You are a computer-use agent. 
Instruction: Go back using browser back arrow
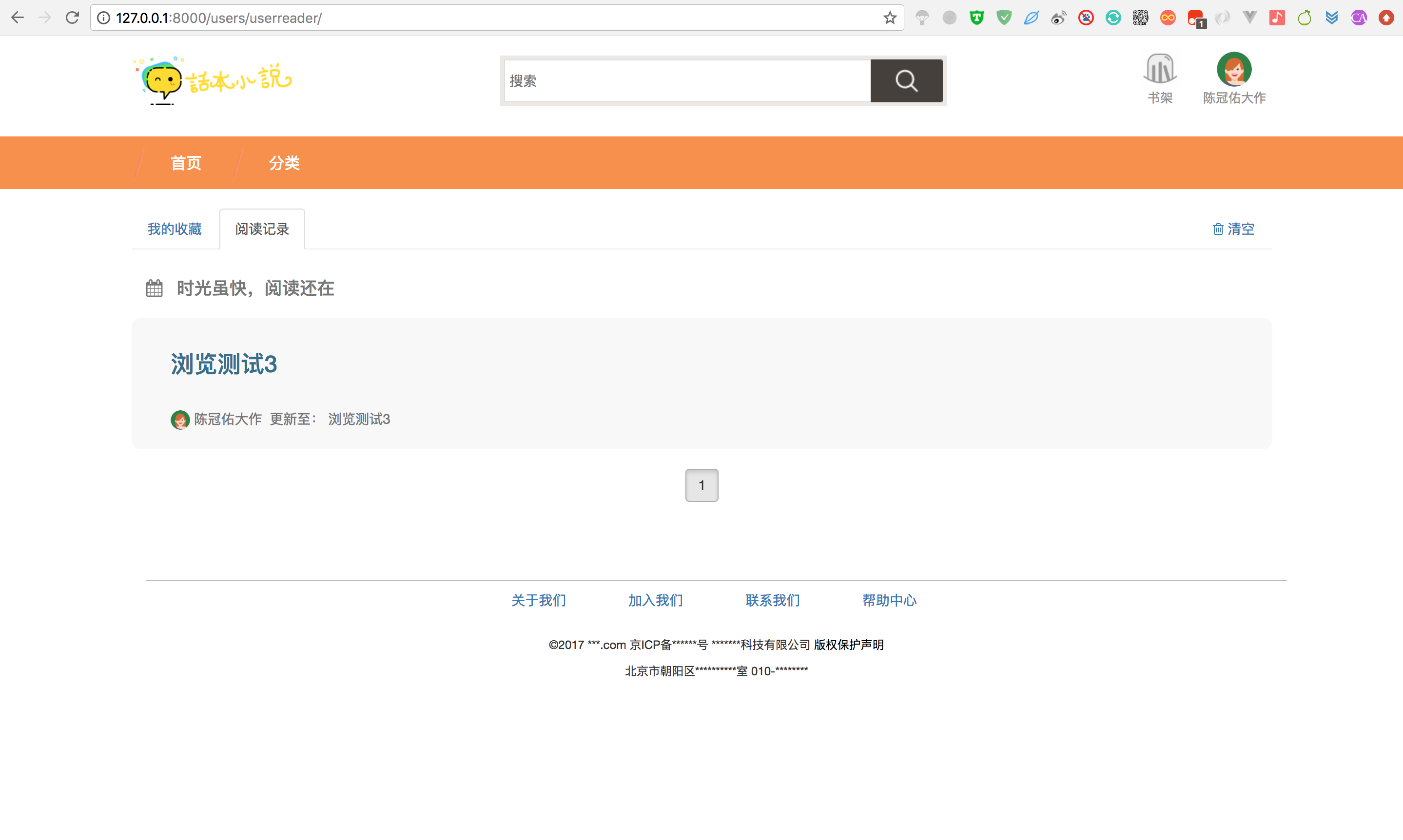click(18, 18)
